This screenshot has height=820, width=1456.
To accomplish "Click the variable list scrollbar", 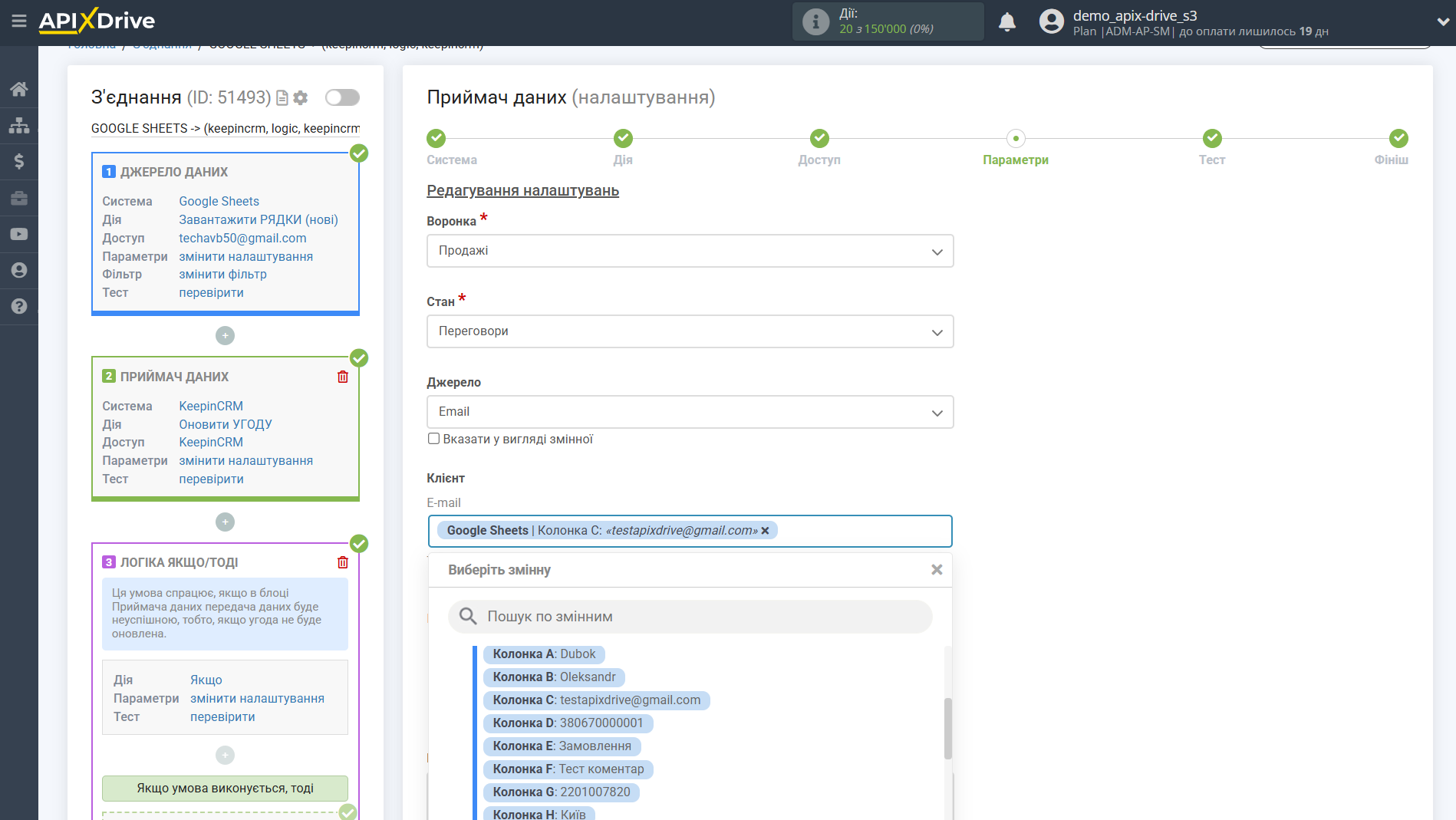I will 948,729.
